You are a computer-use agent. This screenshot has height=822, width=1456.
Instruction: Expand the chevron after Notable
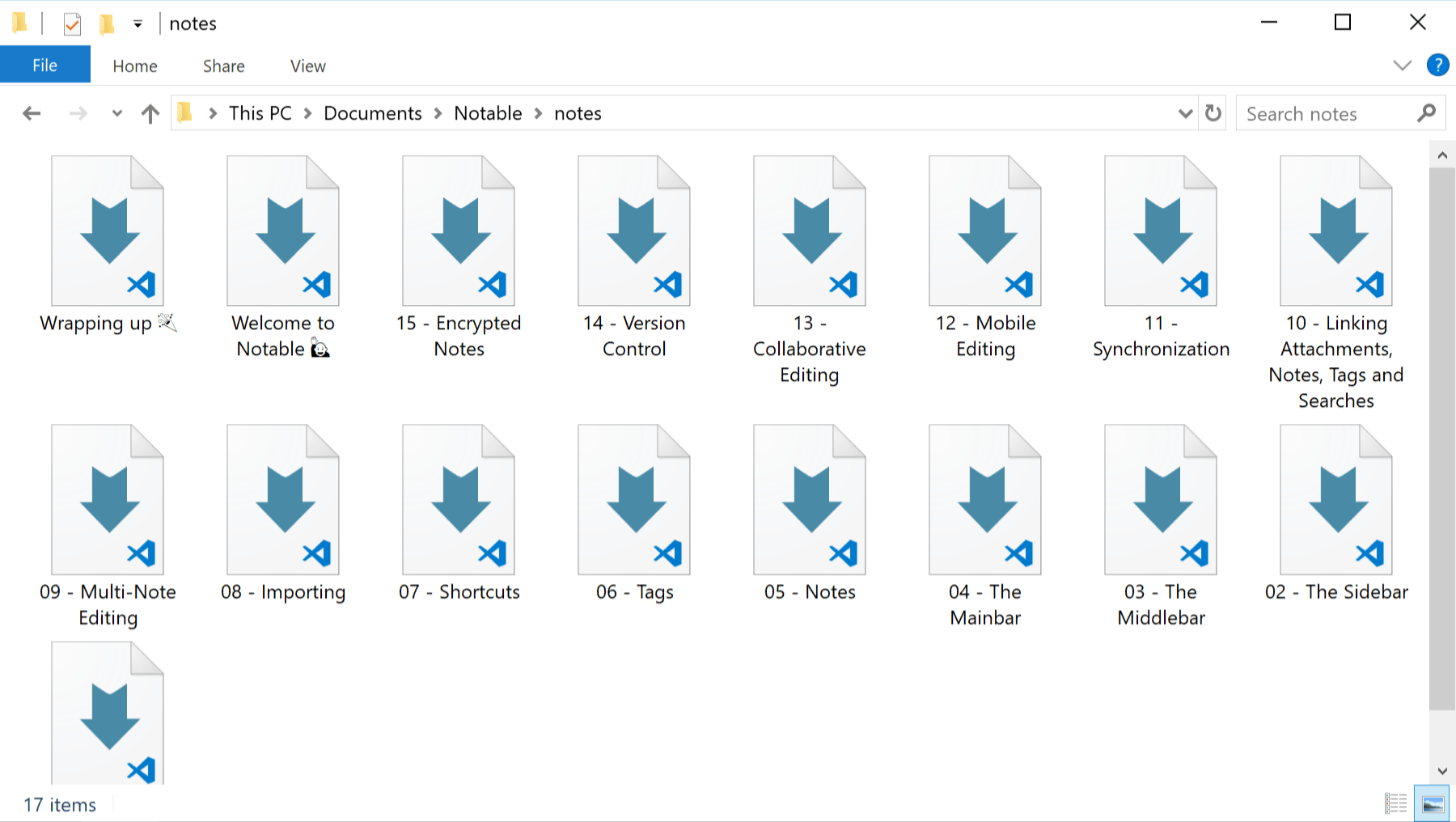pos(539,113)
